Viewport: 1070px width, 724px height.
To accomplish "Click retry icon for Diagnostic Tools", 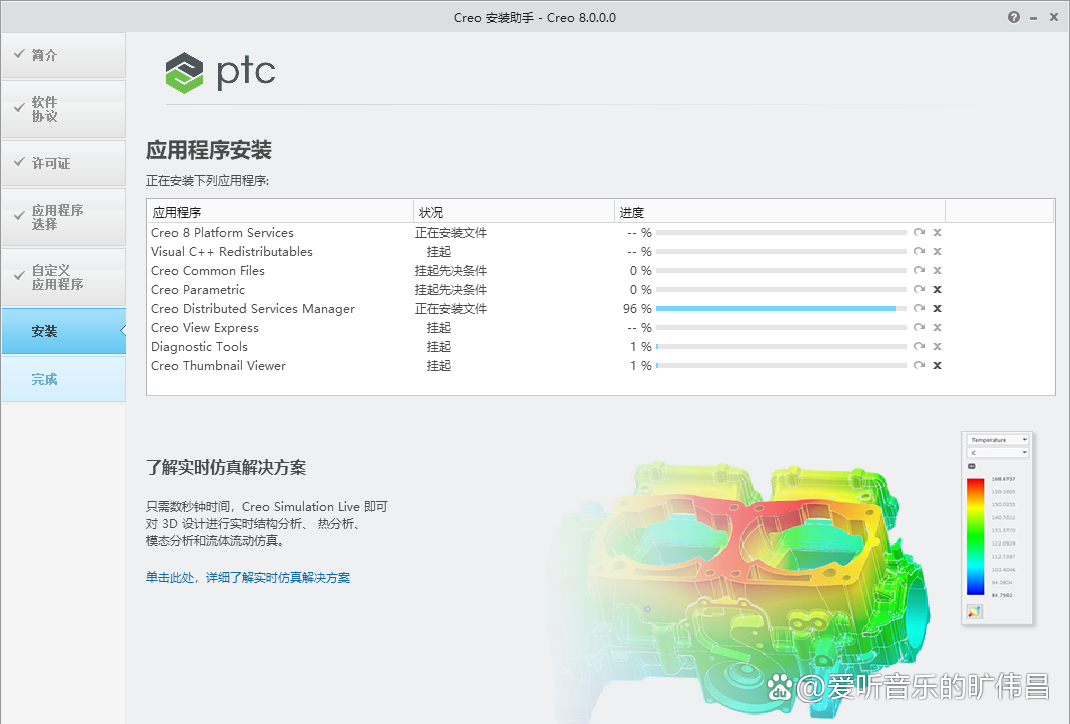I will (x=919, y=347).
